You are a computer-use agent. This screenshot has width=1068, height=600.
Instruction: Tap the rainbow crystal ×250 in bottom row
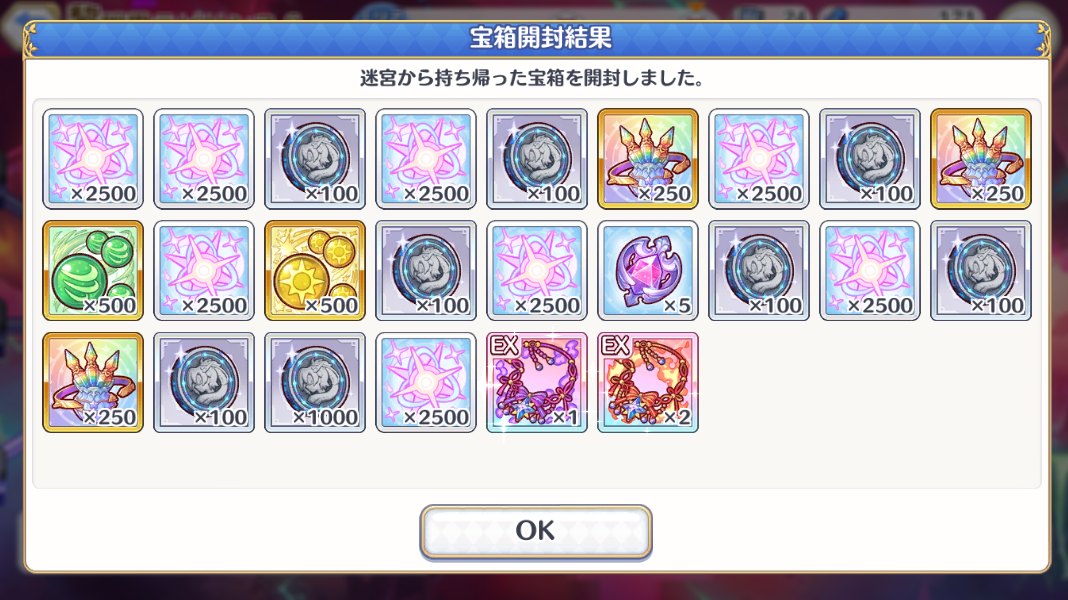93,382
